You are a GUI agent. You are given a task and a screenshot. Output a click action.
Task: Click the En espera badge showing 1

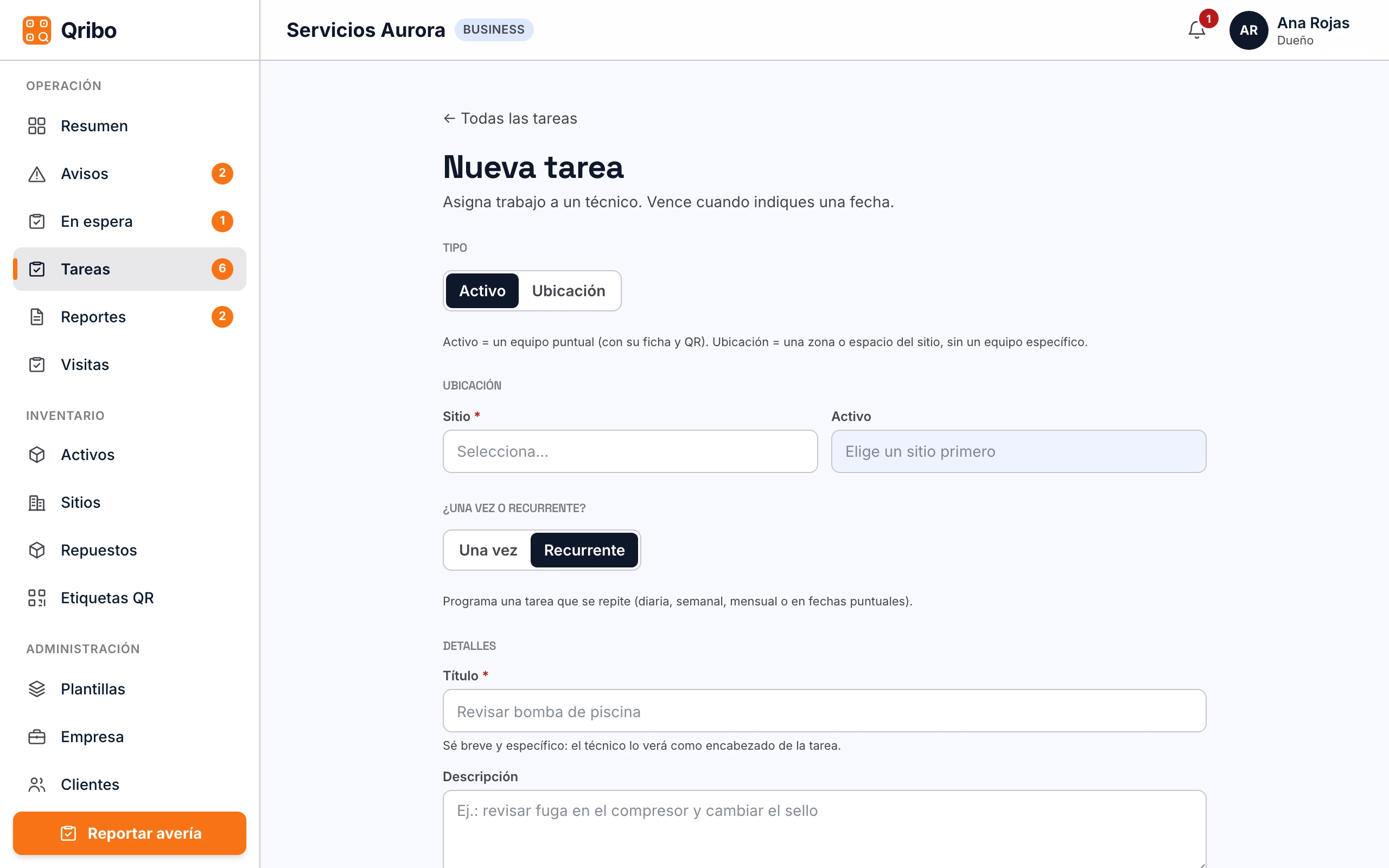222,221
